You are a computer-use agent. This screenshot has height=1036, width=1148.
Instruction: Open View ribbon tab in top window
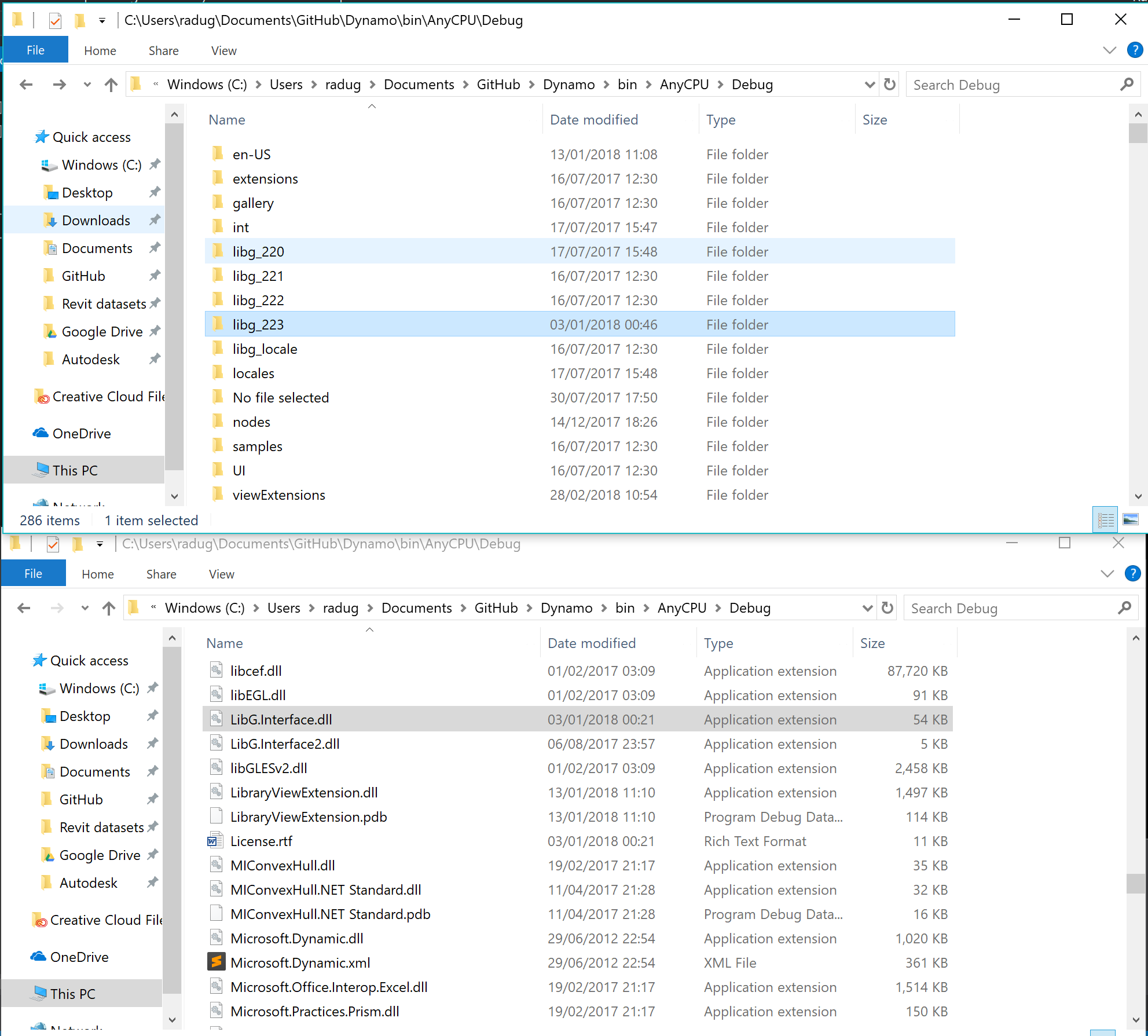point(224,51)
